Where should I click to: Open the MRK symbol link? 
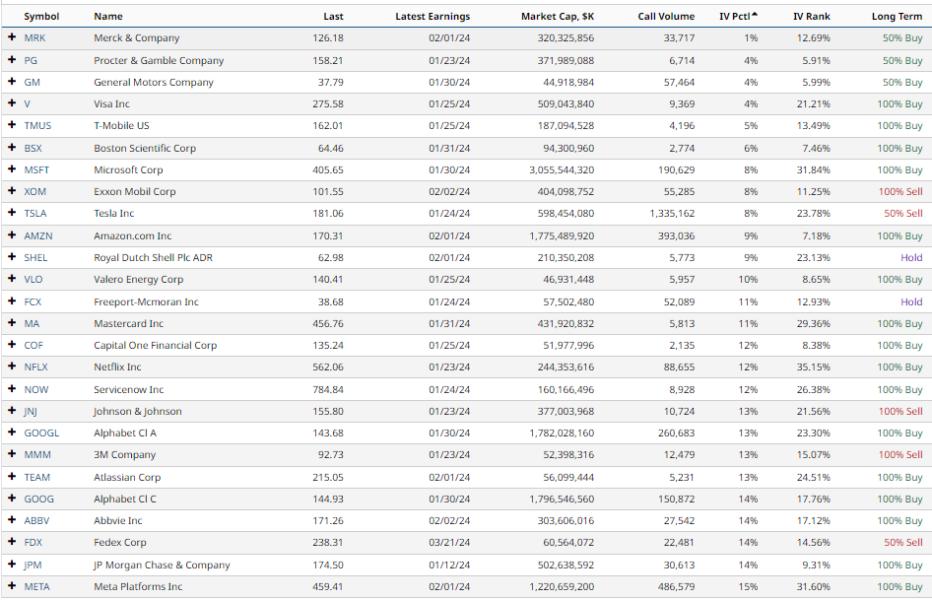click(34, 38)
